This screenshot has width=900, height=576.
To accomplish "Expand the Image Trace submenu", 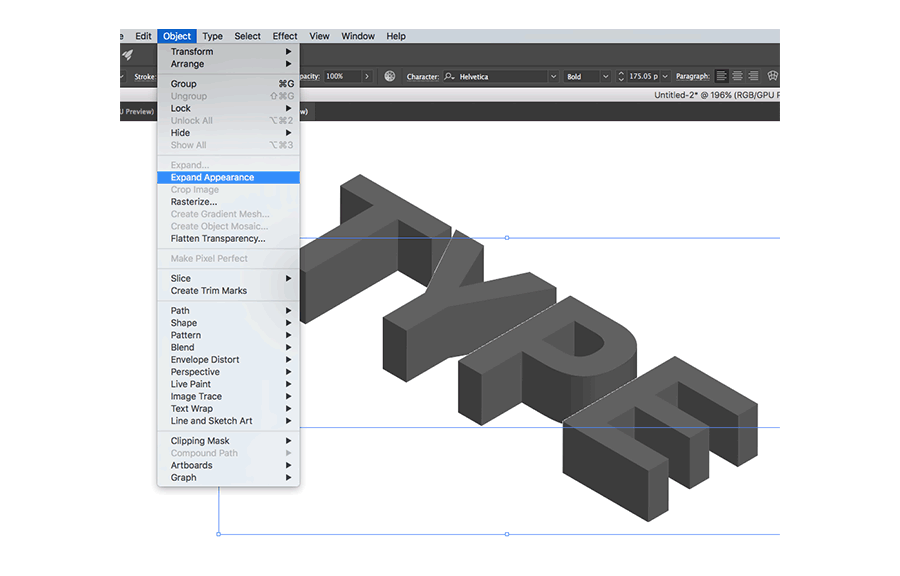I will (x=228, y=396).
